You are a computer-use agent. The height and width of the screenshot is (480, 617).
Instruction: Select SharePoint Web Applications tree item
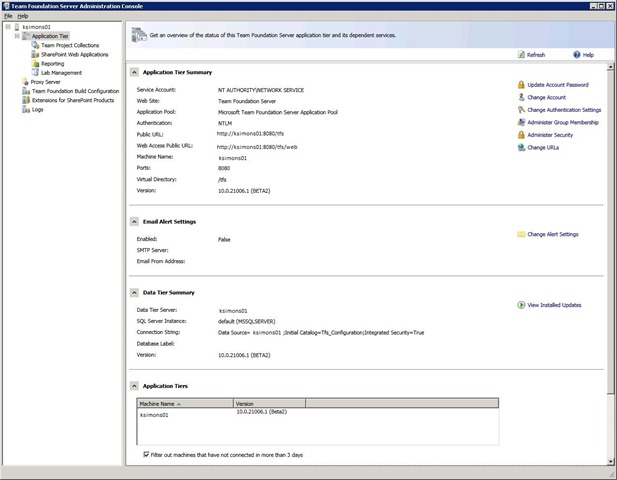[x=75, y=54]
